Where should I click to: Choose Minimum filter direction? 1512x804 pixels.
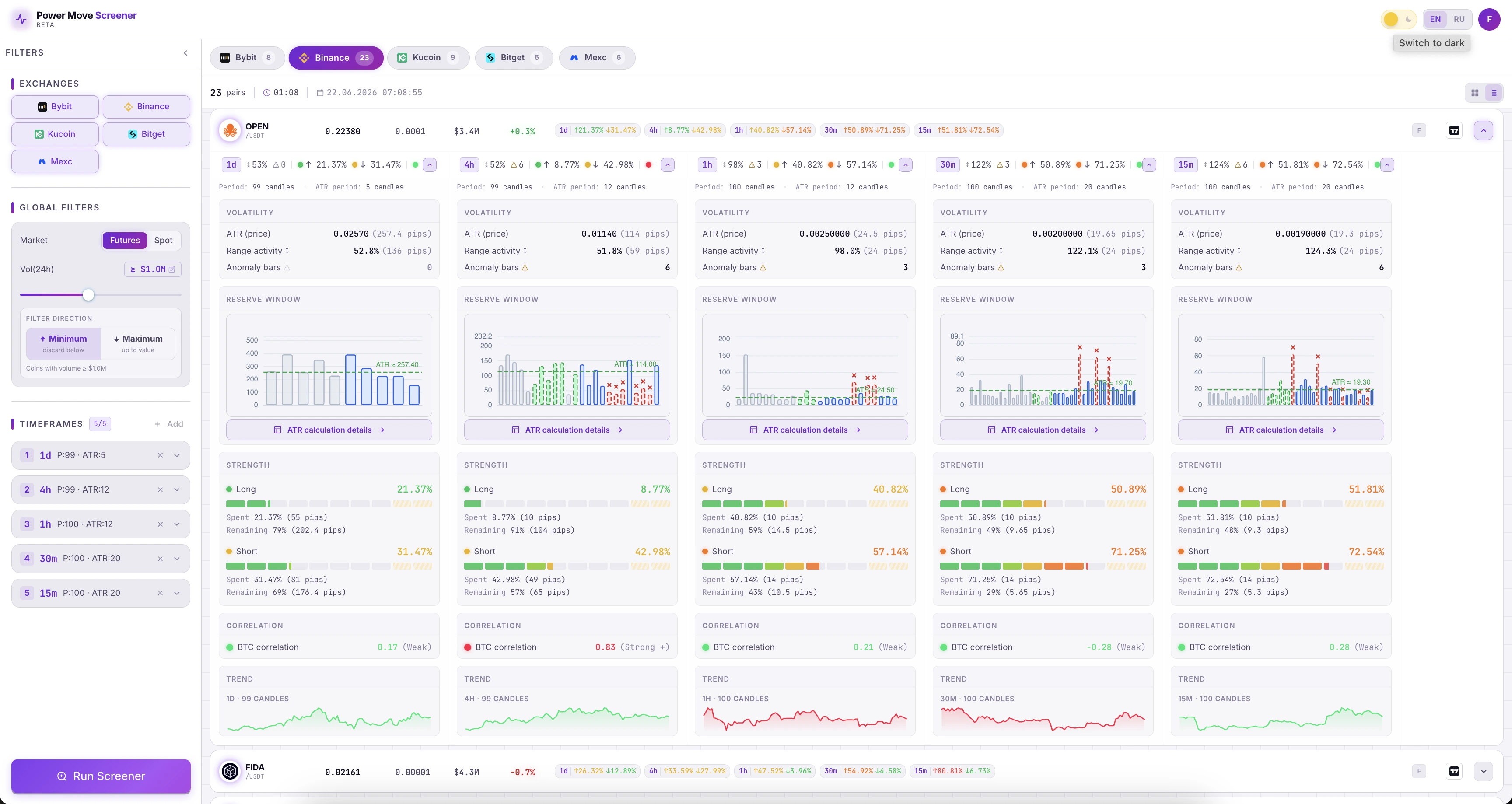click(63, 343)
